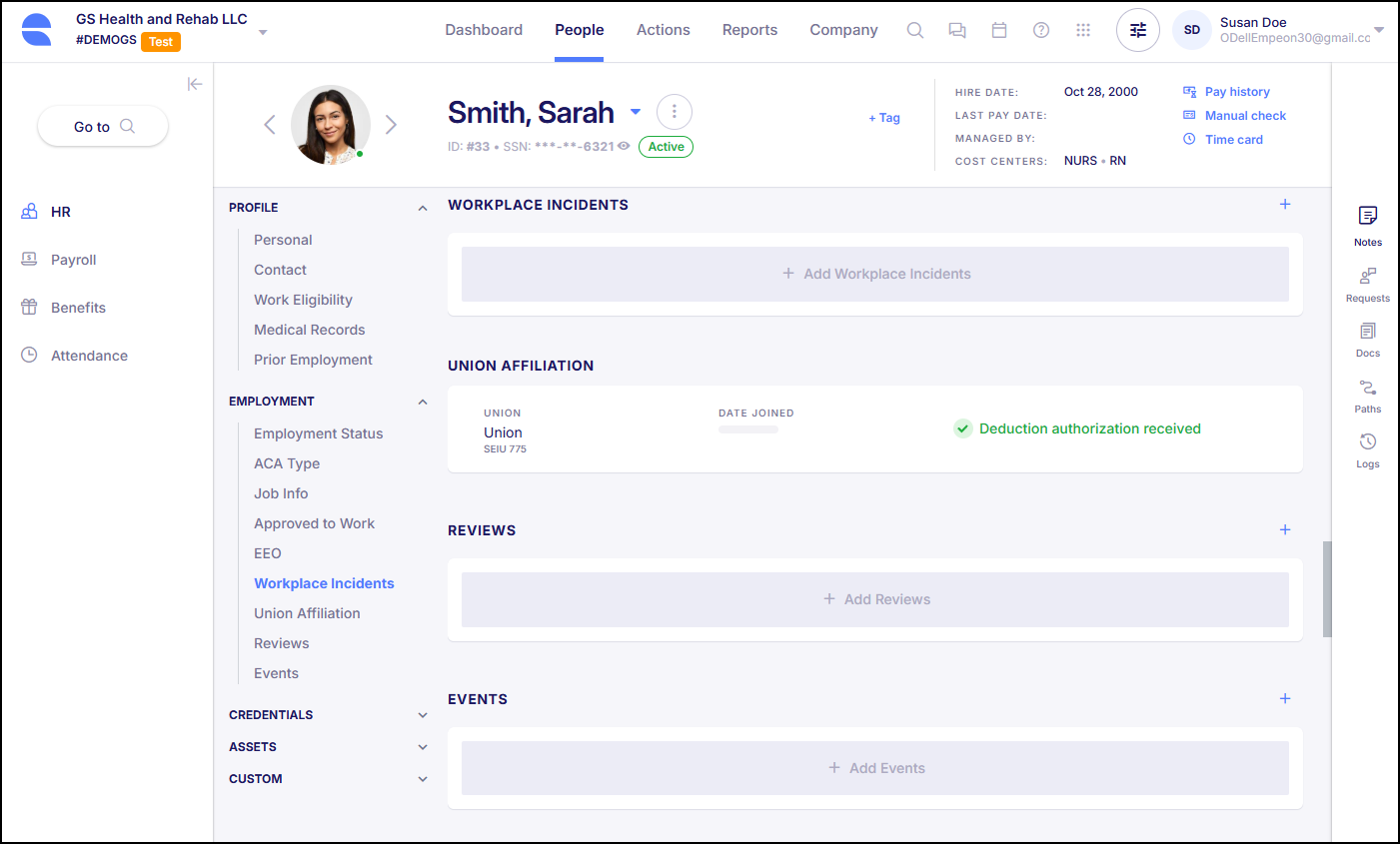The width and height of the screenshot is (1400, 844).
Task: Open the calendar icon in the top bar
Action: (999, 30)
